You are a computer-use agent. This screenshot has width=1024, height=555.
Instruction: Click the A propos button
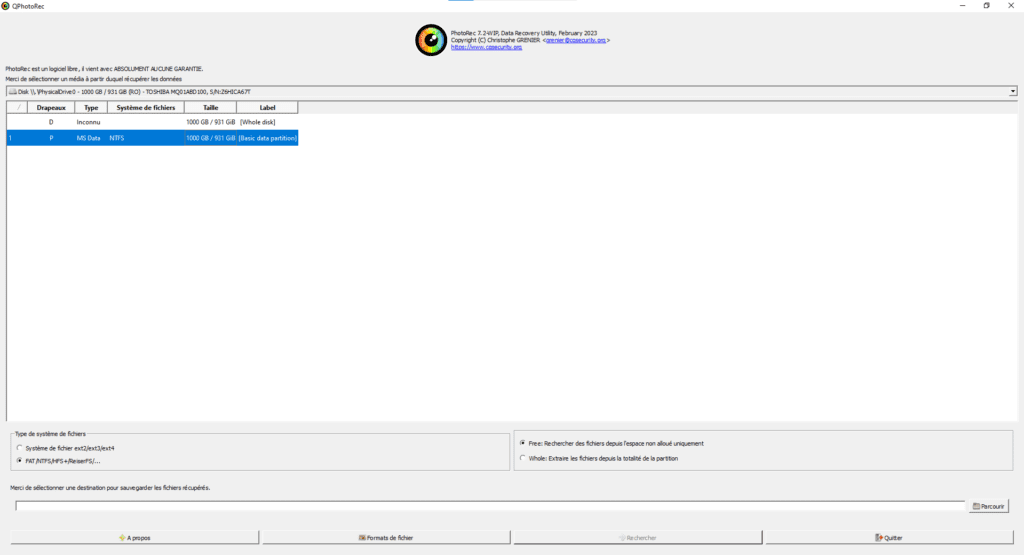[135, 537]
